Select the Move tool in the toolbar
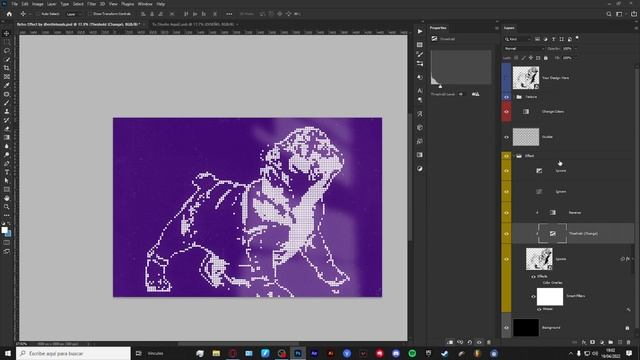The width and height of the screenshot is (640, 360). pyautogui.click(x=7, y=33)
